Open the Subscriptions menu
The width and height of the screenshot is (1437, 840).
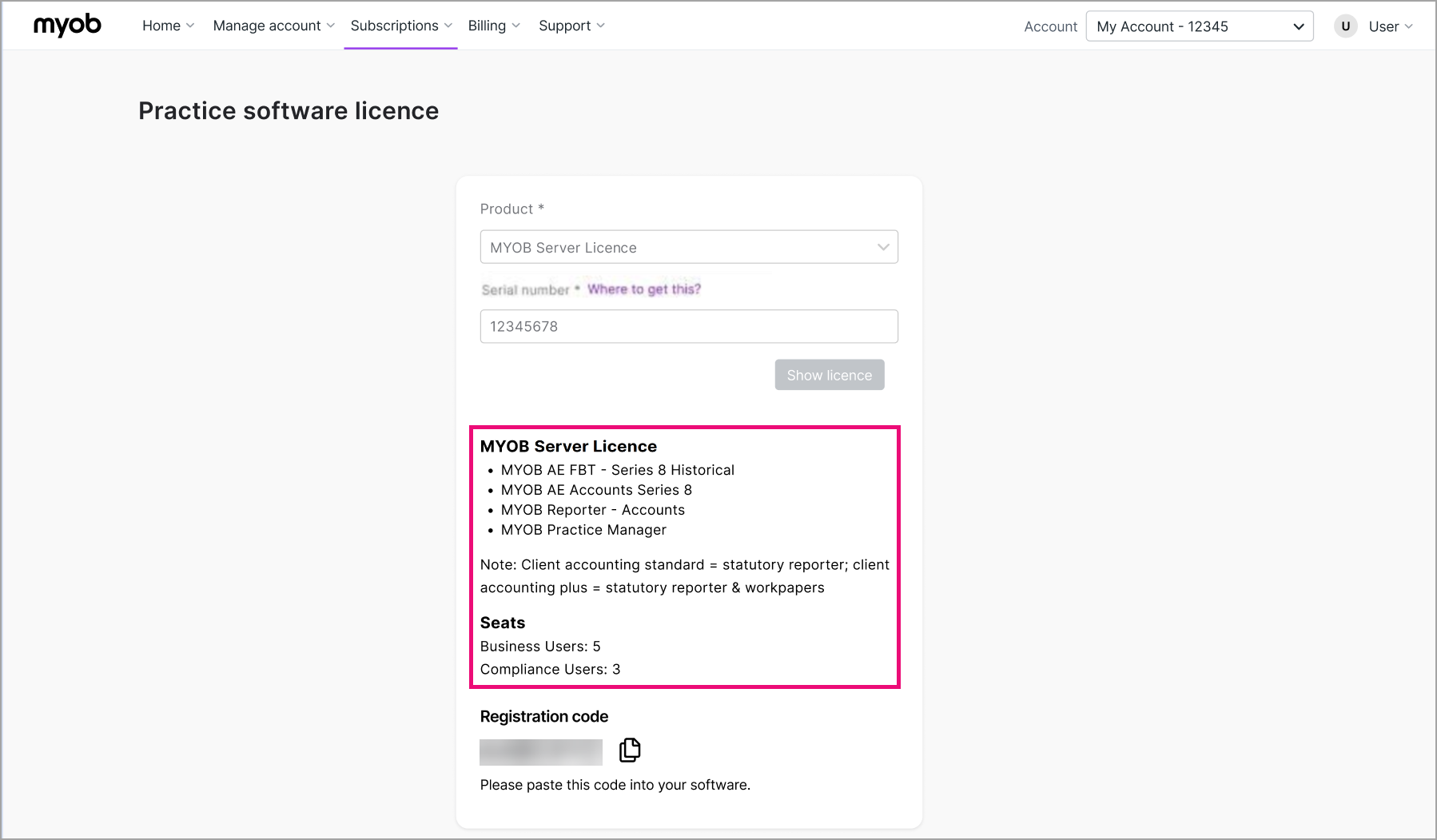pyautogui.click(x=401, y=26)
